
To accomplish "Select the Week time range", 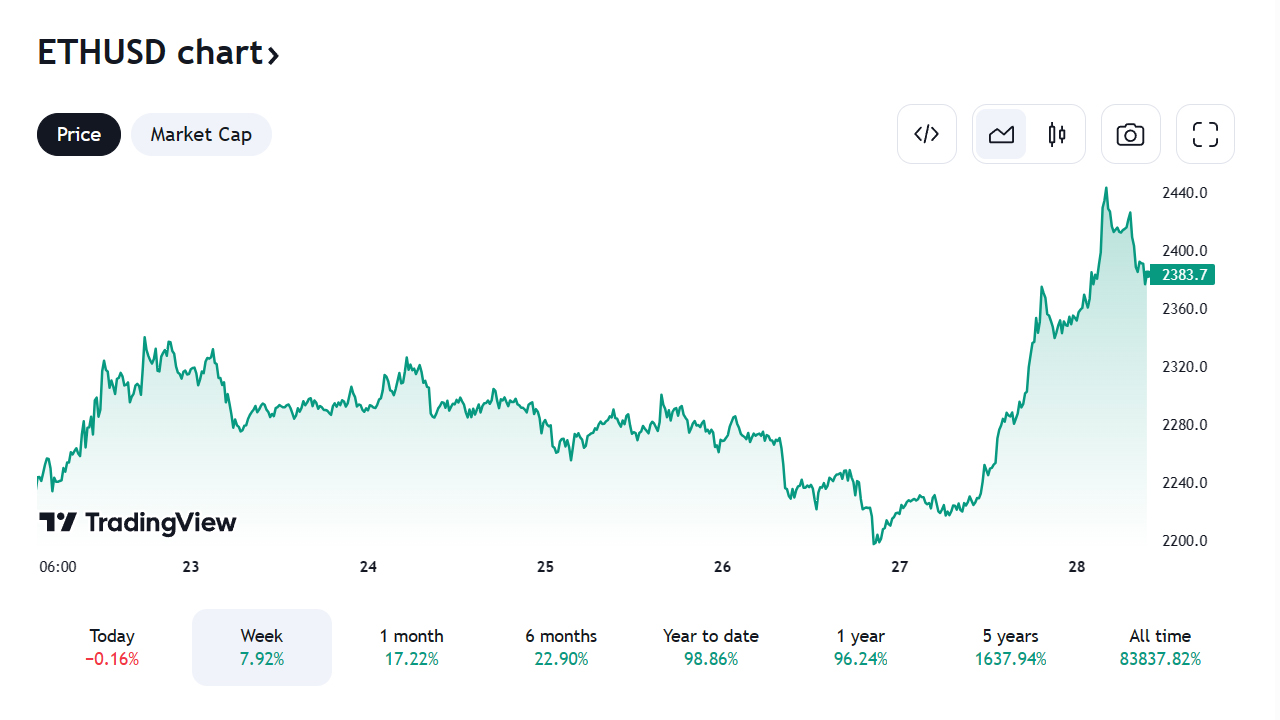I will [x=262, y=647].
